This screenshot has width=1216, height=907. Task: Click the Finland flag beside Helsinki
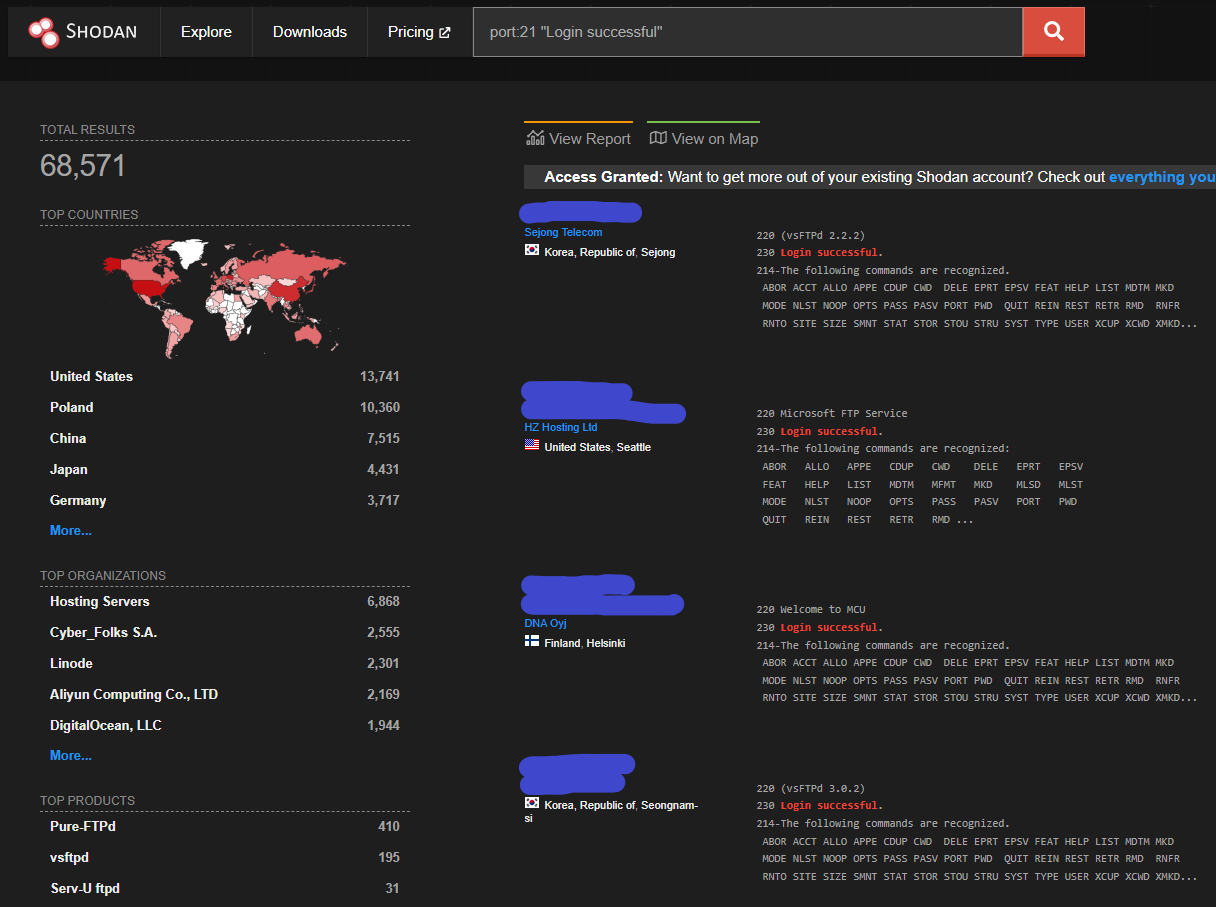click(532, 642)
